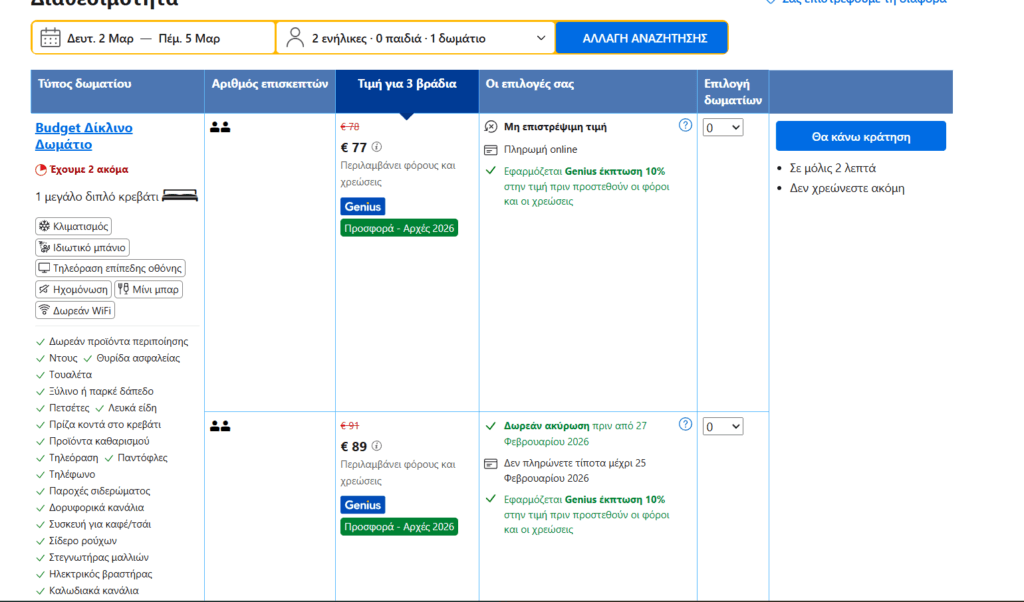Click the guest person icon
1024x602 pixels.
[295, 38]
